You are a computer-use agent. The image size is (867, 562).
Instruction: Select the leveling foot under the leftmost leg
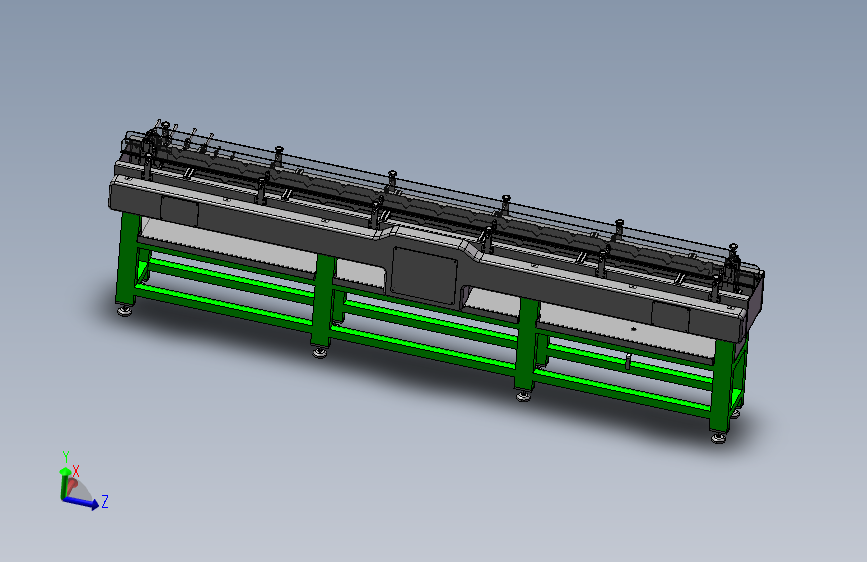click(x=125, y=310)
